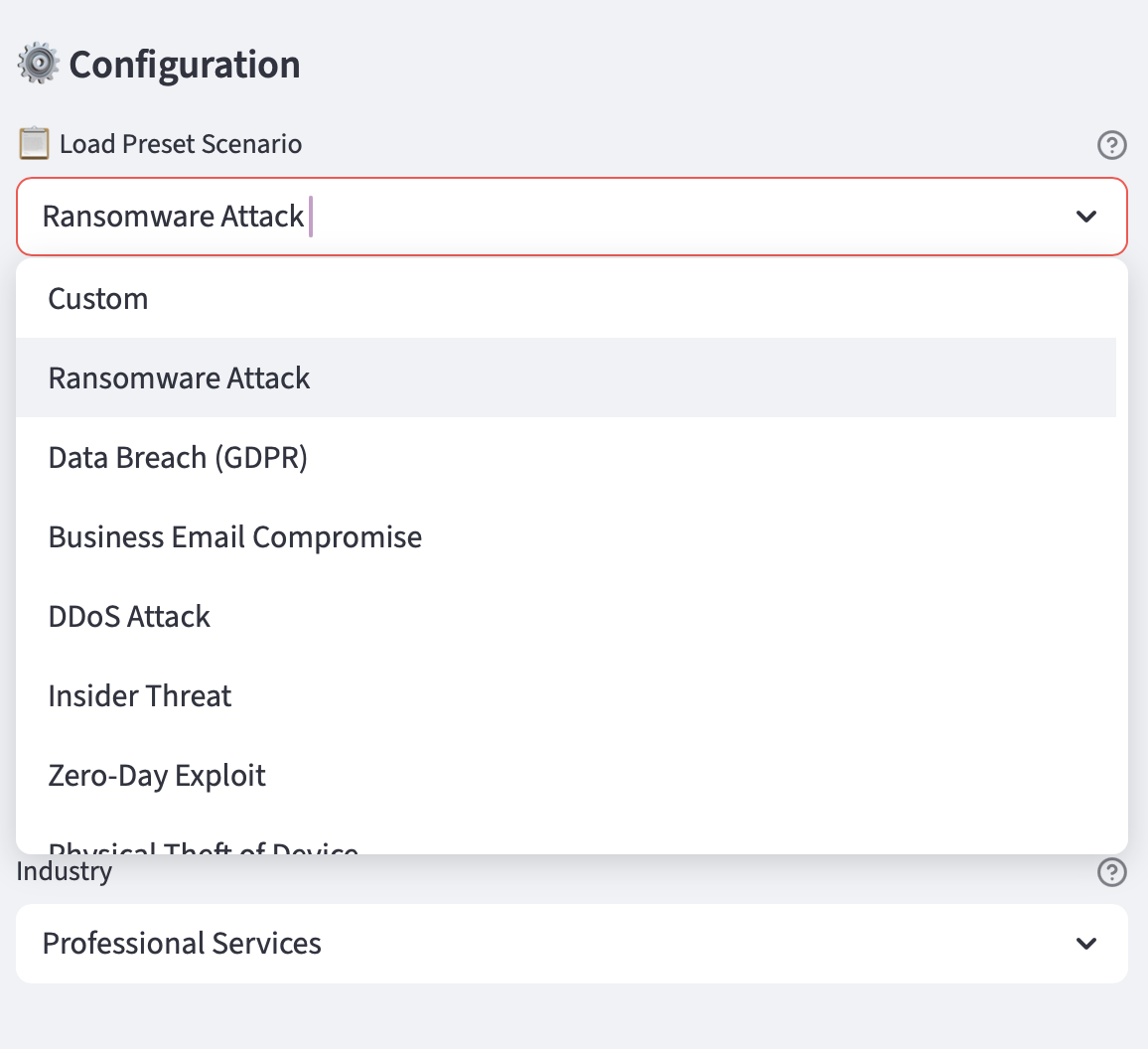
Task: Click the clipboard icon beside Load Preset Scenario
Action: pyautogui.click(x=34, y=144)
